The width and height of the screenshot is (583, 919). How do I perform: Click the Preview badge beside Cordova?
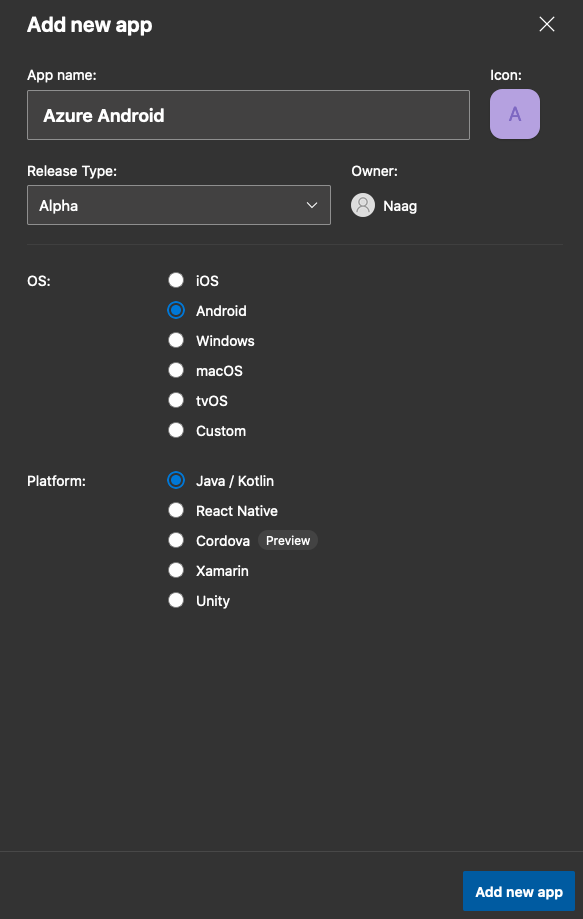(288, 540)
